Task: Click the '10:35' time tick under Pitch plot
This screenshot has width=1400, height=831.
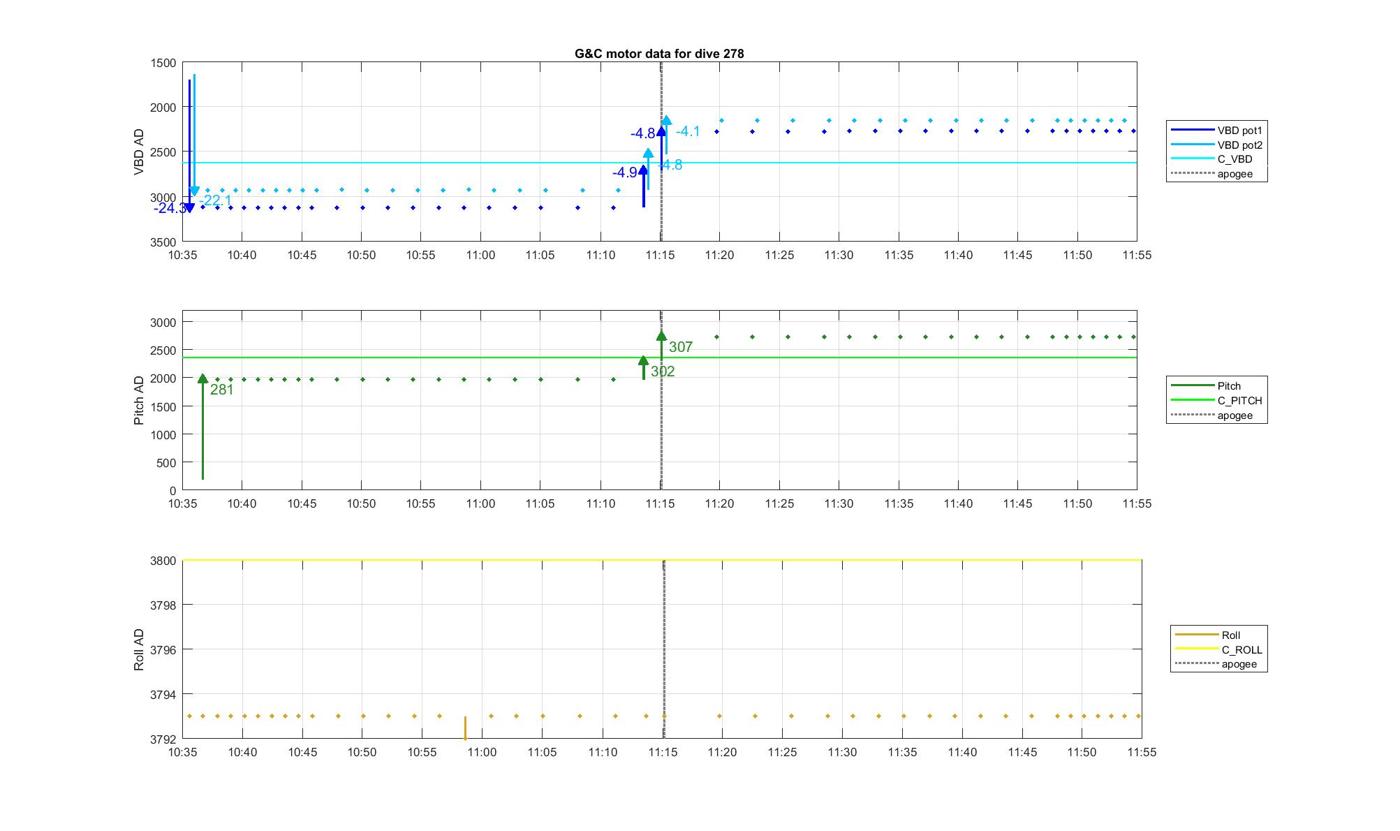Action: (182, 504)
